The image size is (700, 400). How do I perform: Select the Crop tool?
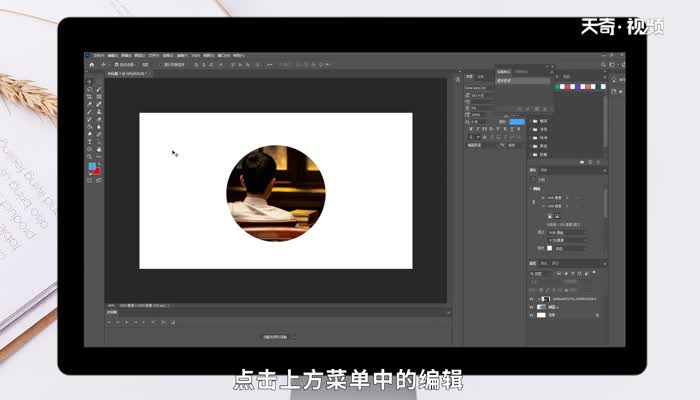(90, 105)
